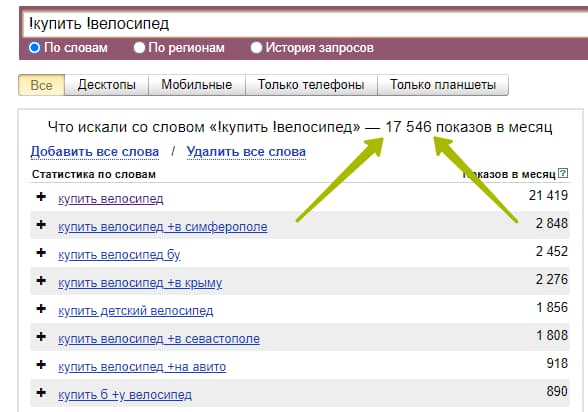The image size is (588, 412).
Task: Open the 'купить велосипед +в севастополе' link
Action: click(x=159, y=339)
